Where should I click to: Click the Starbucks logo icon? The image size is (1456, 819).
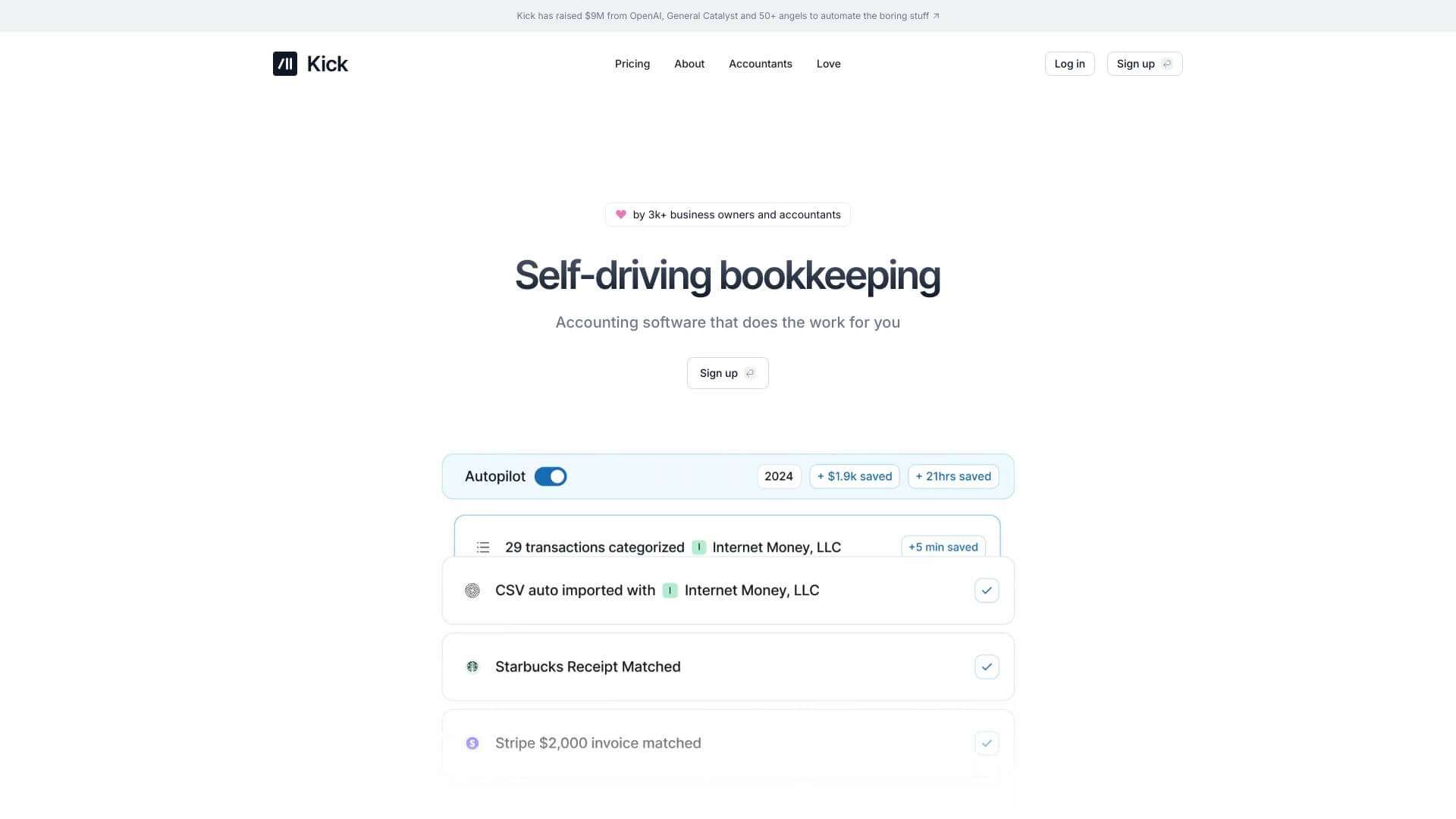click(472, 667)
